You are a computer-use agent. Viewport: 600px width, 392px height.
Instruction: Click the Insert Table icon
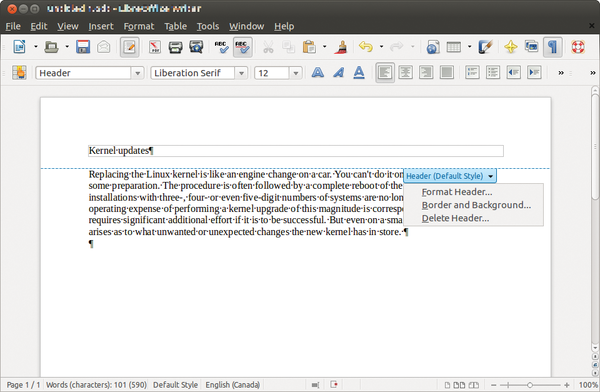coord(454,47)
